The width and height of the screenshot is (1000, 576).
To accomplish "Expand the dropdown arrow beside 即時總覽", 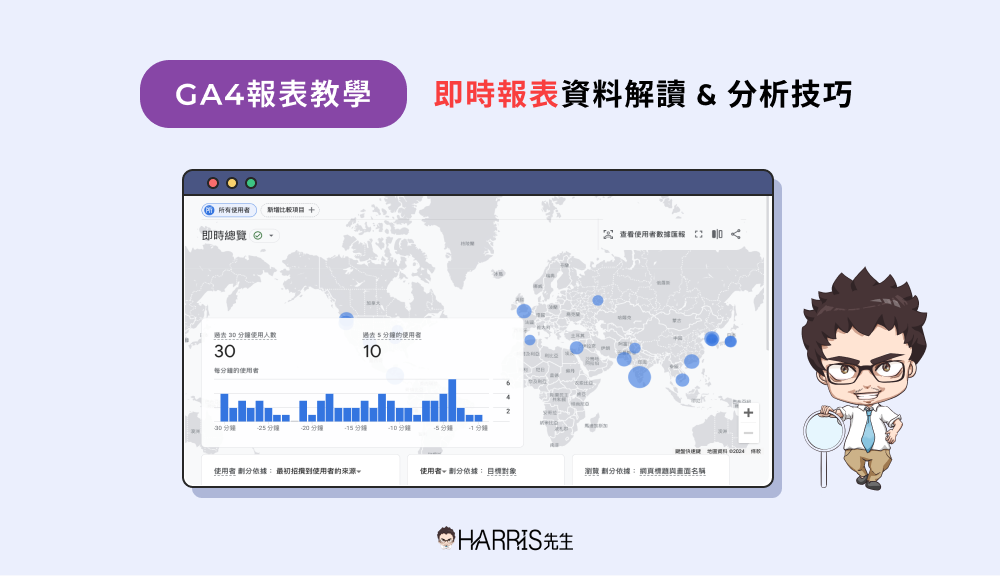I will 271,235.
